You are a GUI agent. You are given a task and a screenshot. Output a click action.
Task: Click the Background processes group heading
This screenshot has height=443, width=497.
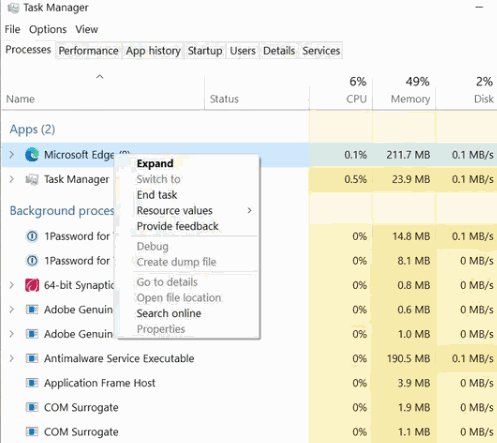[x=62, y=211]
